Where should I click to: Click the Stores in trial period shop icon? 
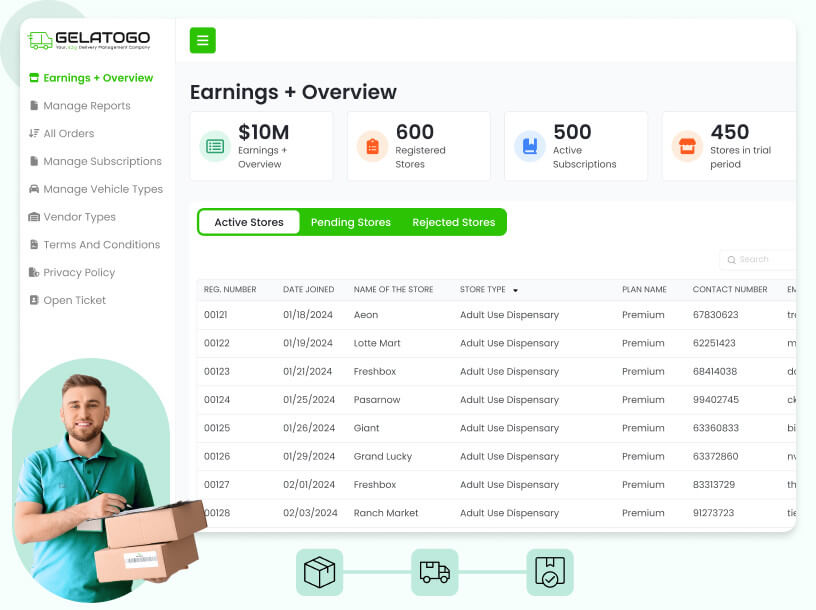(x=687, y=146)
